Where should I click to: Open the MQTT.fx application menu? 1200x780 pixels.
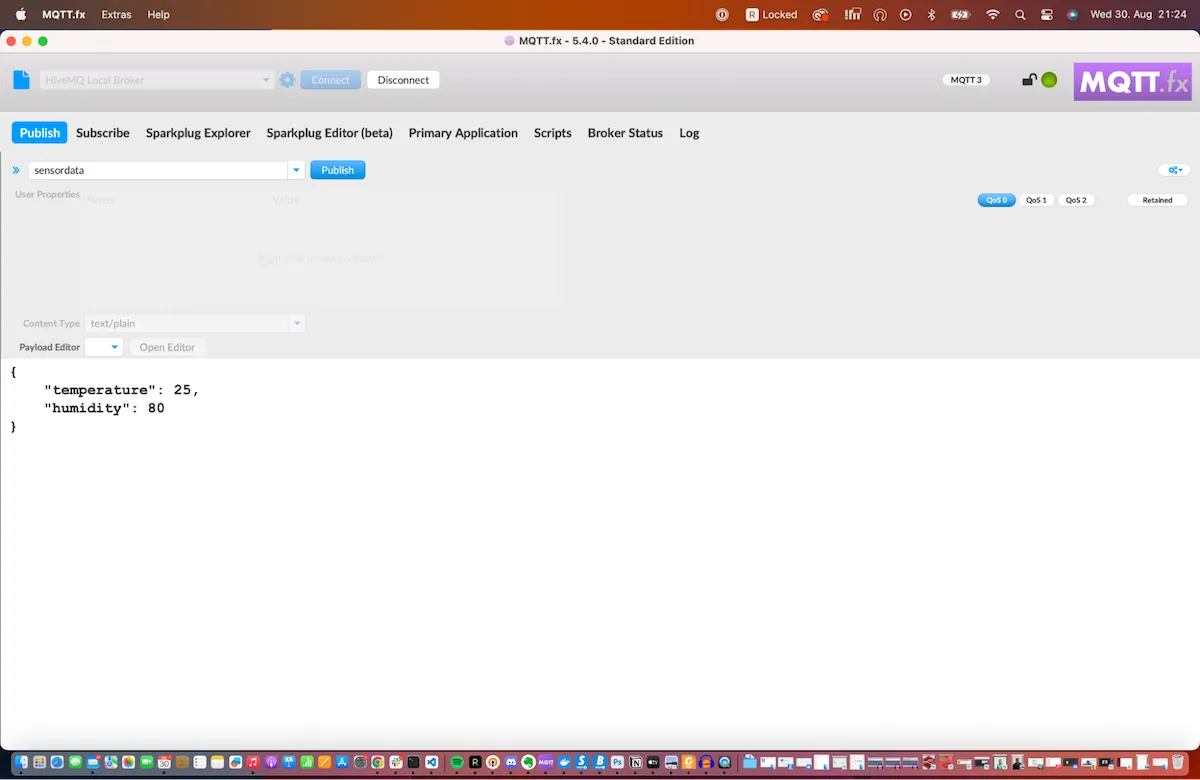(x=64, y=14)
